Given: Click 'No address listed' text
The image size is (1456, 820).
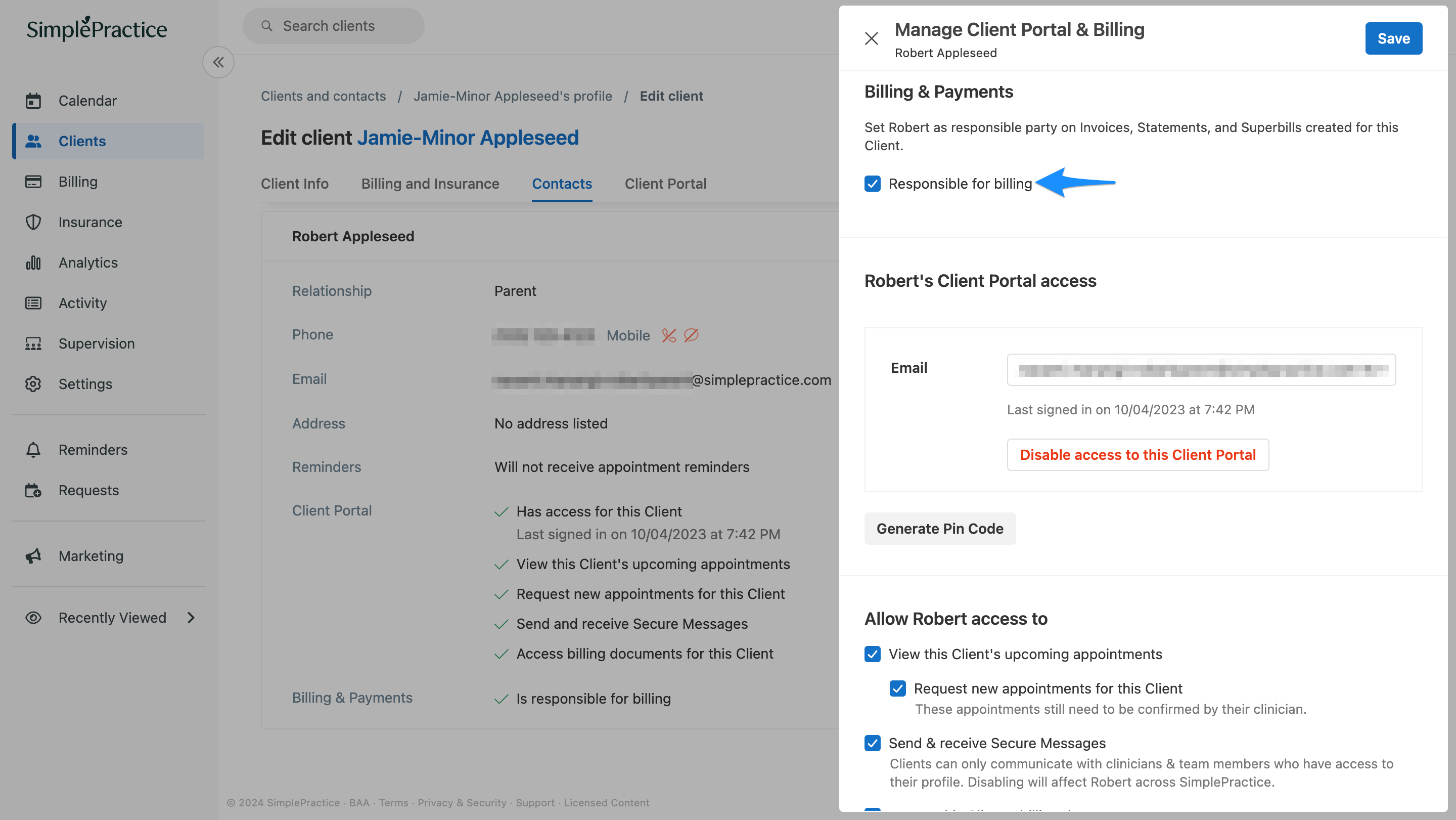Looking at the screenshot, I should click(551, 423).
